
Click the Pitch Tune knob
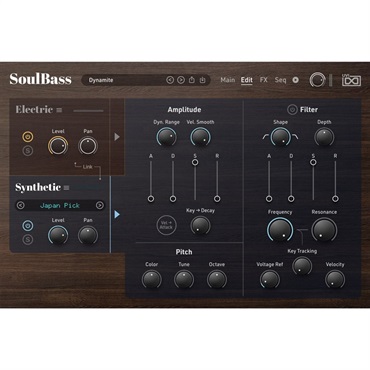[x=184, y=279]
